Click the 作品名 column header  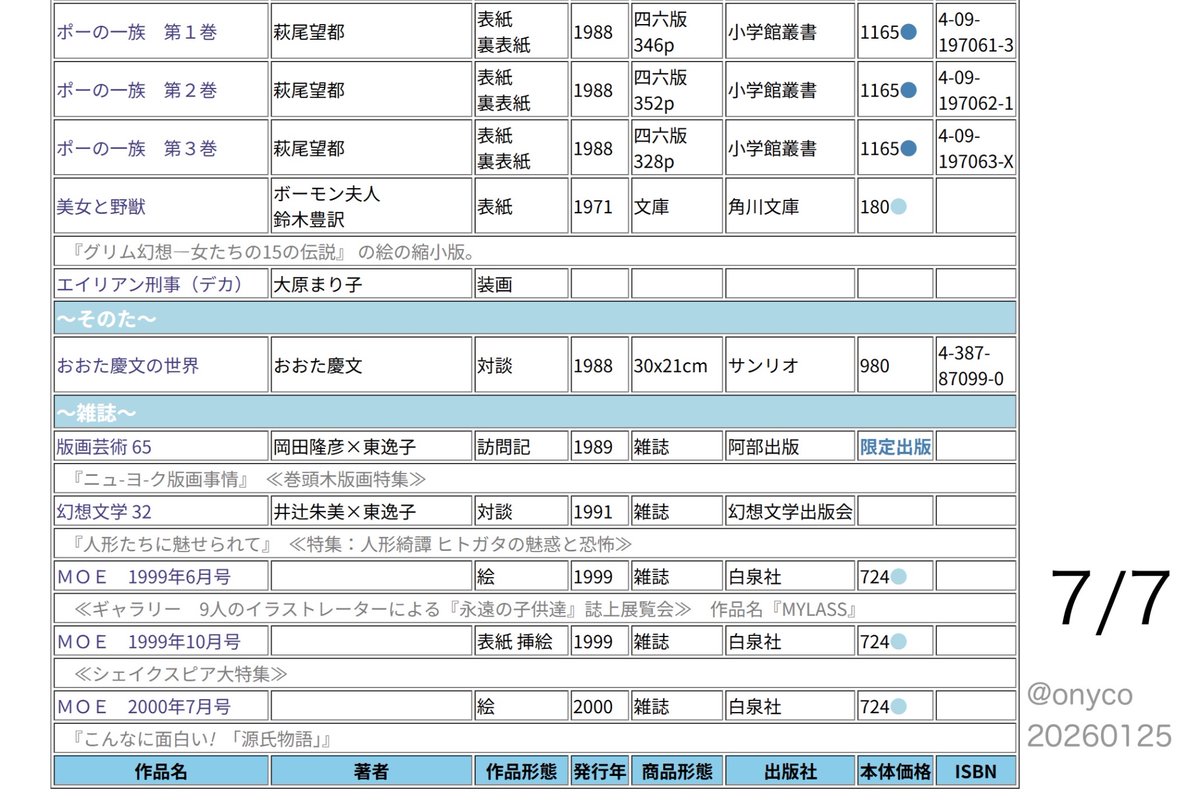tap(160, 771)
